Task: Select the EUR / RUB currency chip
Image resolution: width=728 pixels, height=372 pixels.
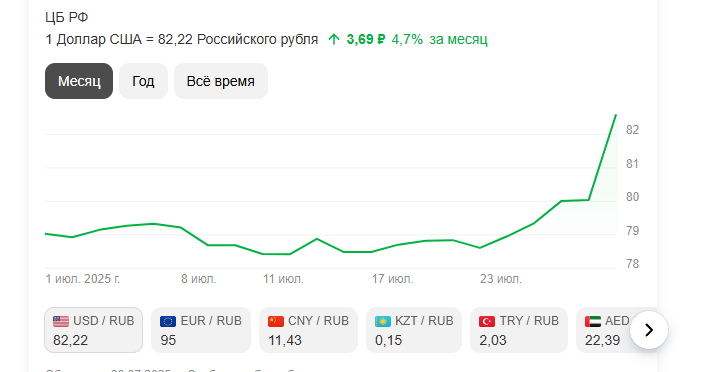Action: point(201,330)
